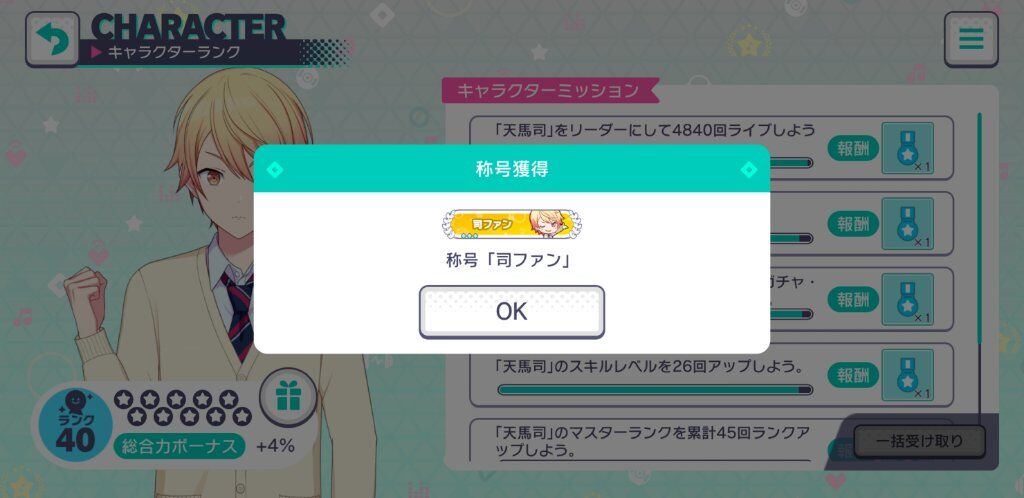Viewport: 1024px width, 498px height.
Task: Claim all rewards with 一括受け取り button
Action: point(920,441)
